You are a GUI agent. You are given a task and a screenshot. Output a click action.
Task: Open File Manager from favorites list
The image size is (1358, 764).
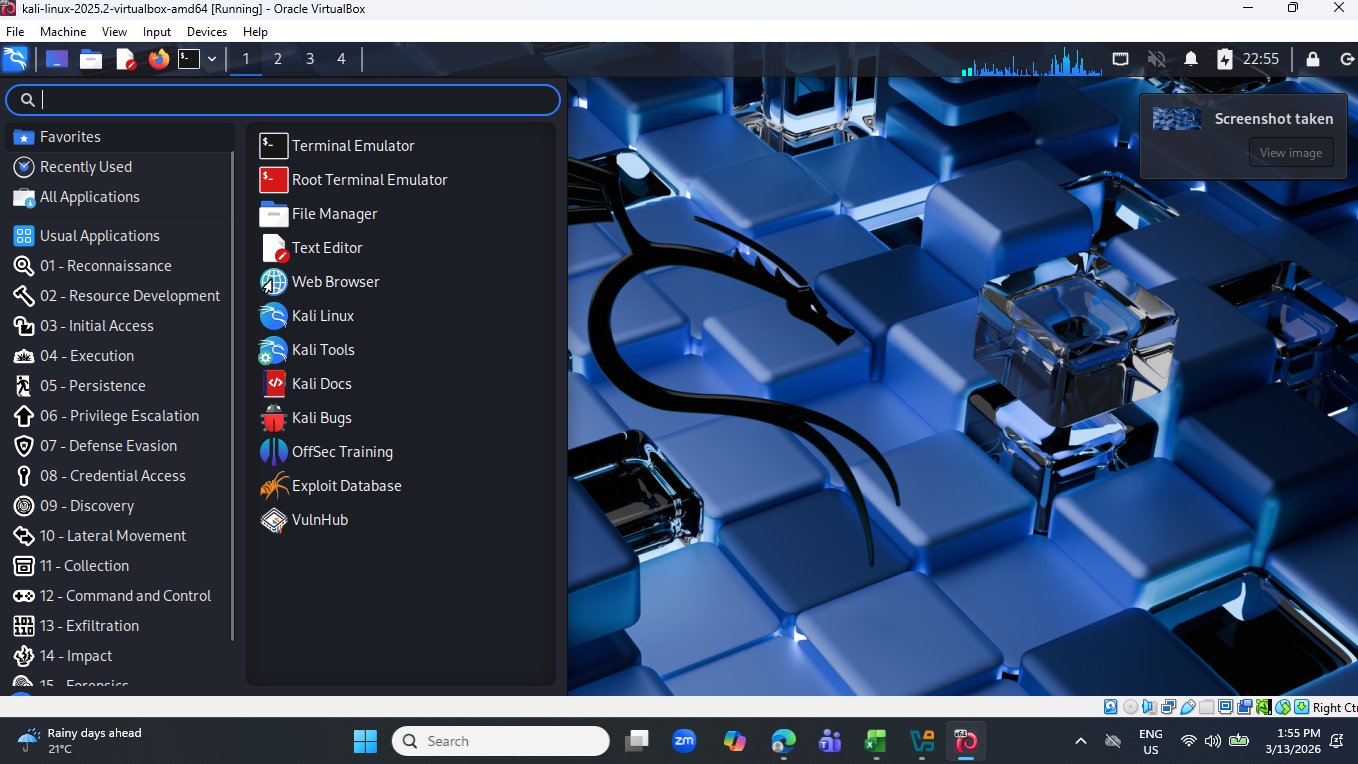(x=401, y=214)
